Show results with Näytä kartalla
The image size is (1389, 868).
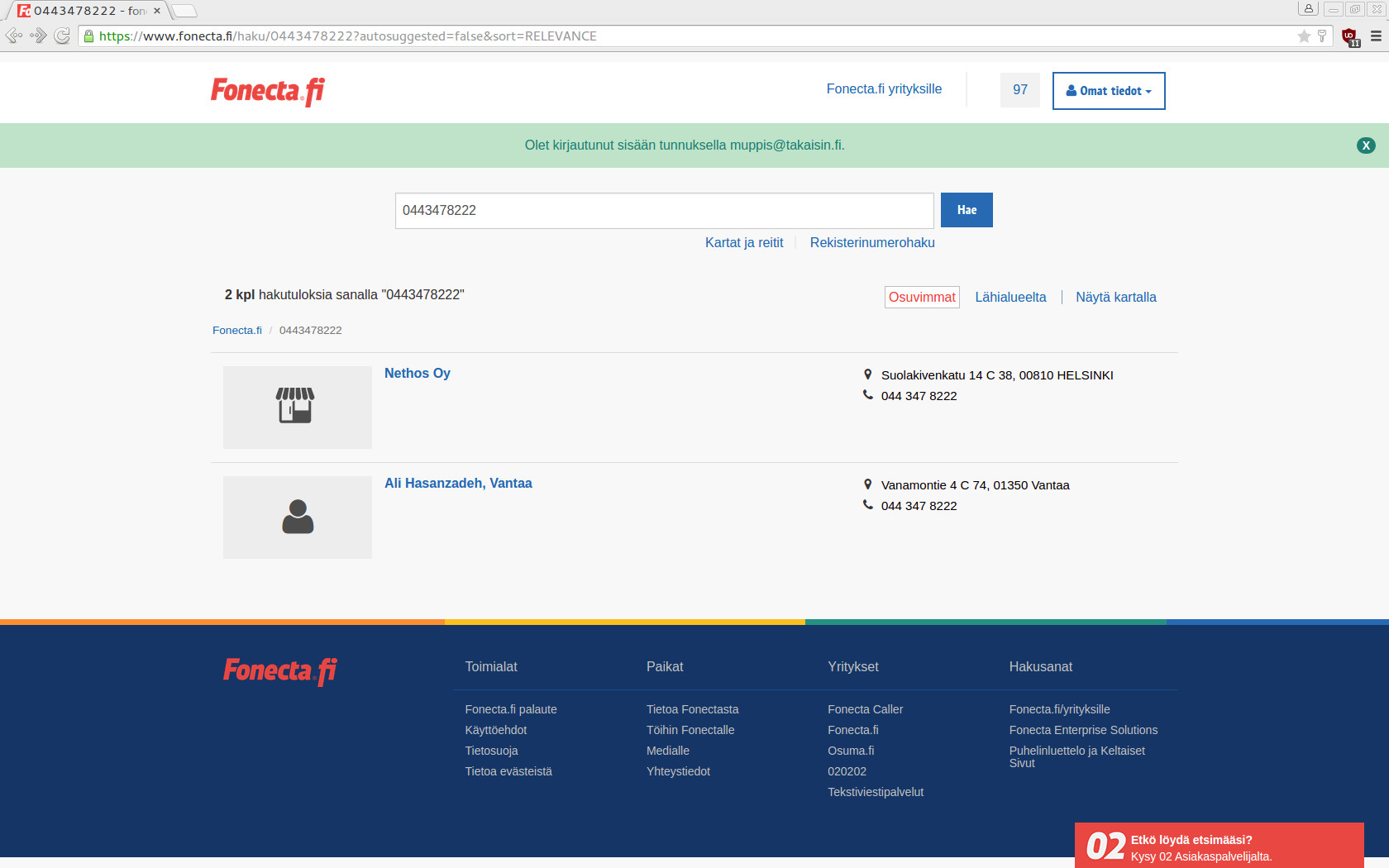click(1116, 297)
